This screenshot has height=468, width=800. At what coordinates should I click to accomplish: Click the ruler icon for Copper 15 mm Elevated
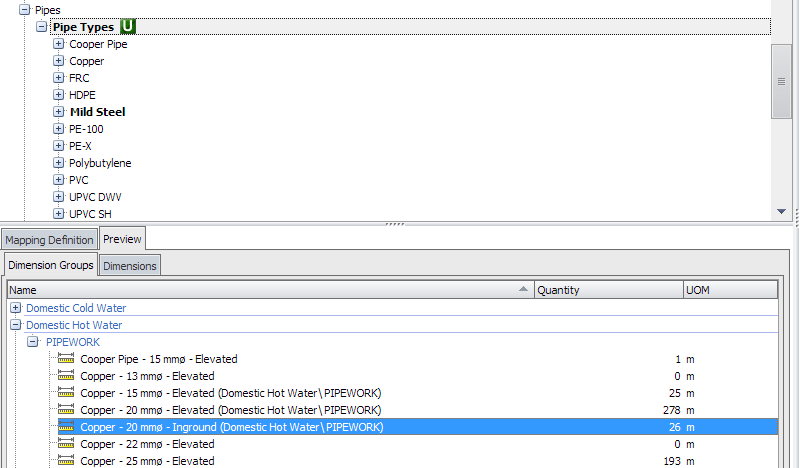pos(67,393)
